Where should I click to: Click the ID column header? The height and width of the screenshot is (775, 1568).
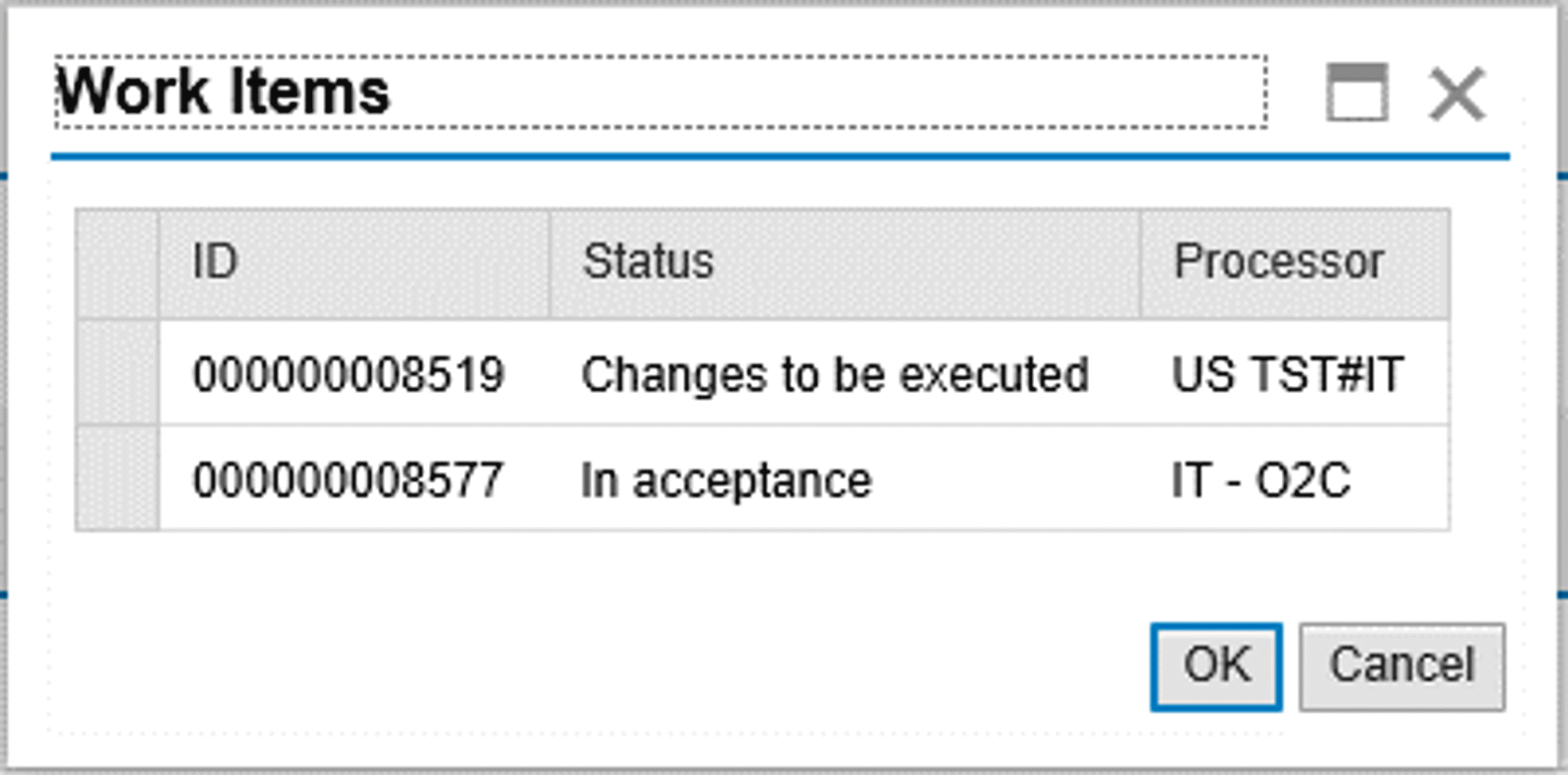214,261
